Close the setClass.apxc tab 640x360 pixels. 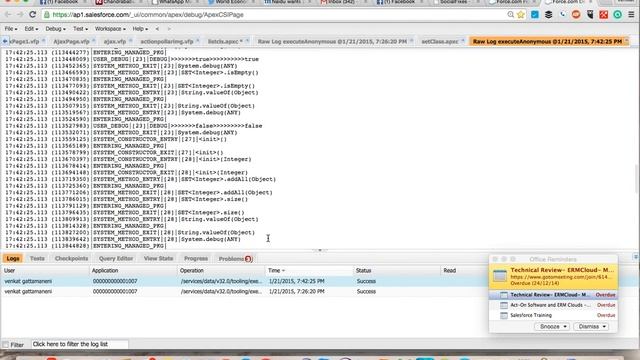pyautogui.click(x=463, y=40)
